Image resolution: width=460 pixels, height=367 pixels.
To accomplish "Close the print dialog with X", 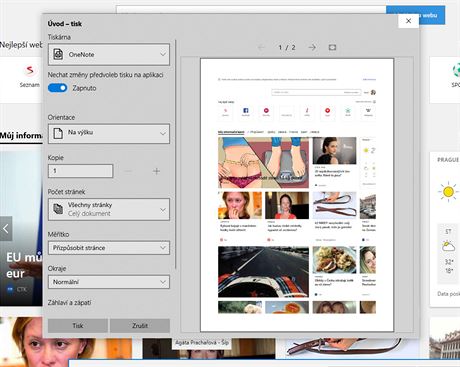I will pos(408,21).
